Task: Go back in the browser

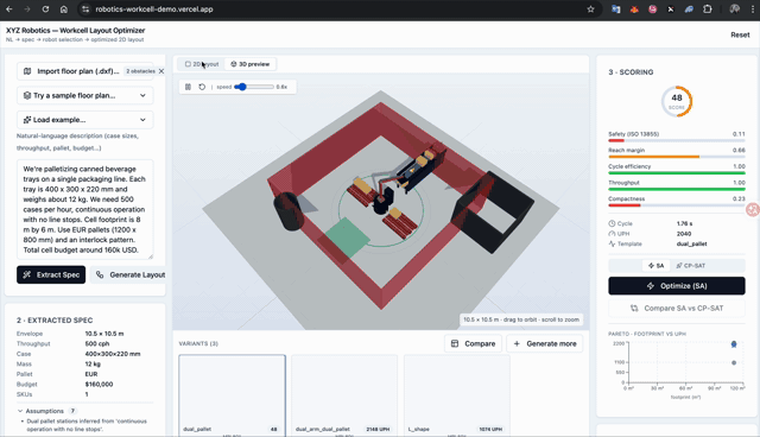Action: point(9,9)
